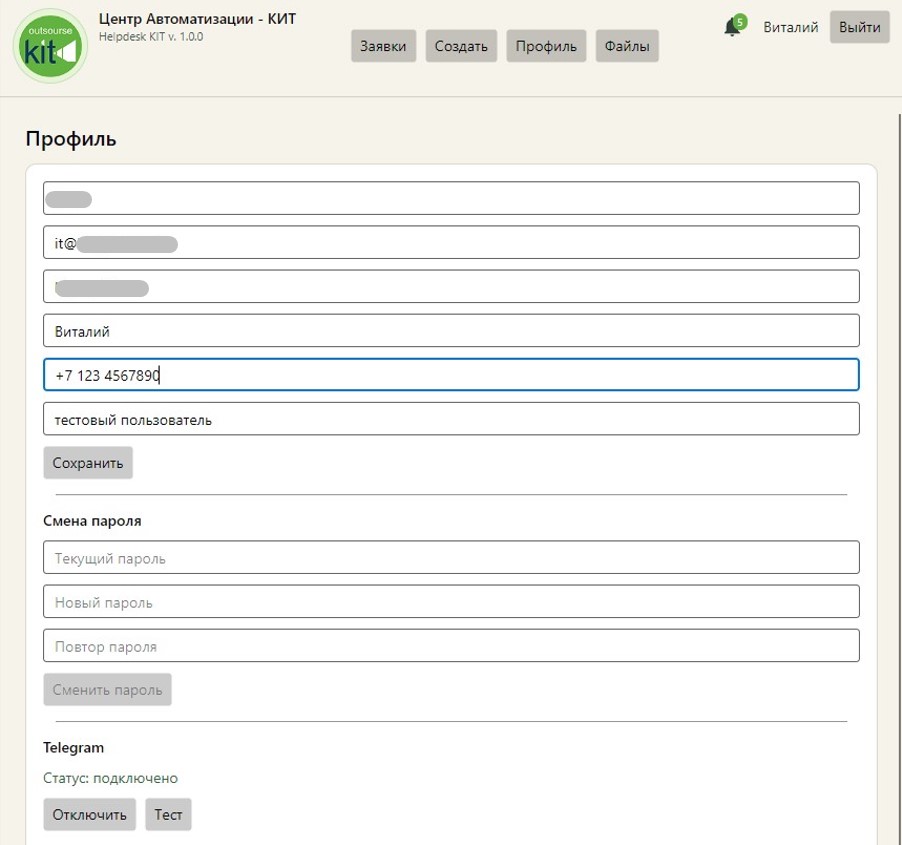Screen dimensions: 902x845
Task: Click the Повтор пароля field
Action: pyautogui.click(x=451, y=646)
